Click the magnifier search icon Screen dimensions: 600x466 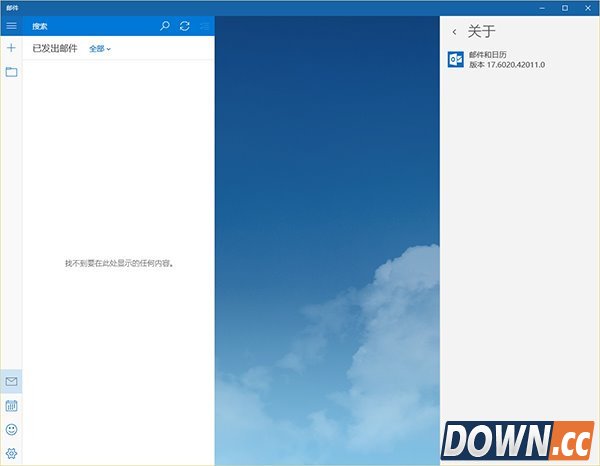coord(165,26)
